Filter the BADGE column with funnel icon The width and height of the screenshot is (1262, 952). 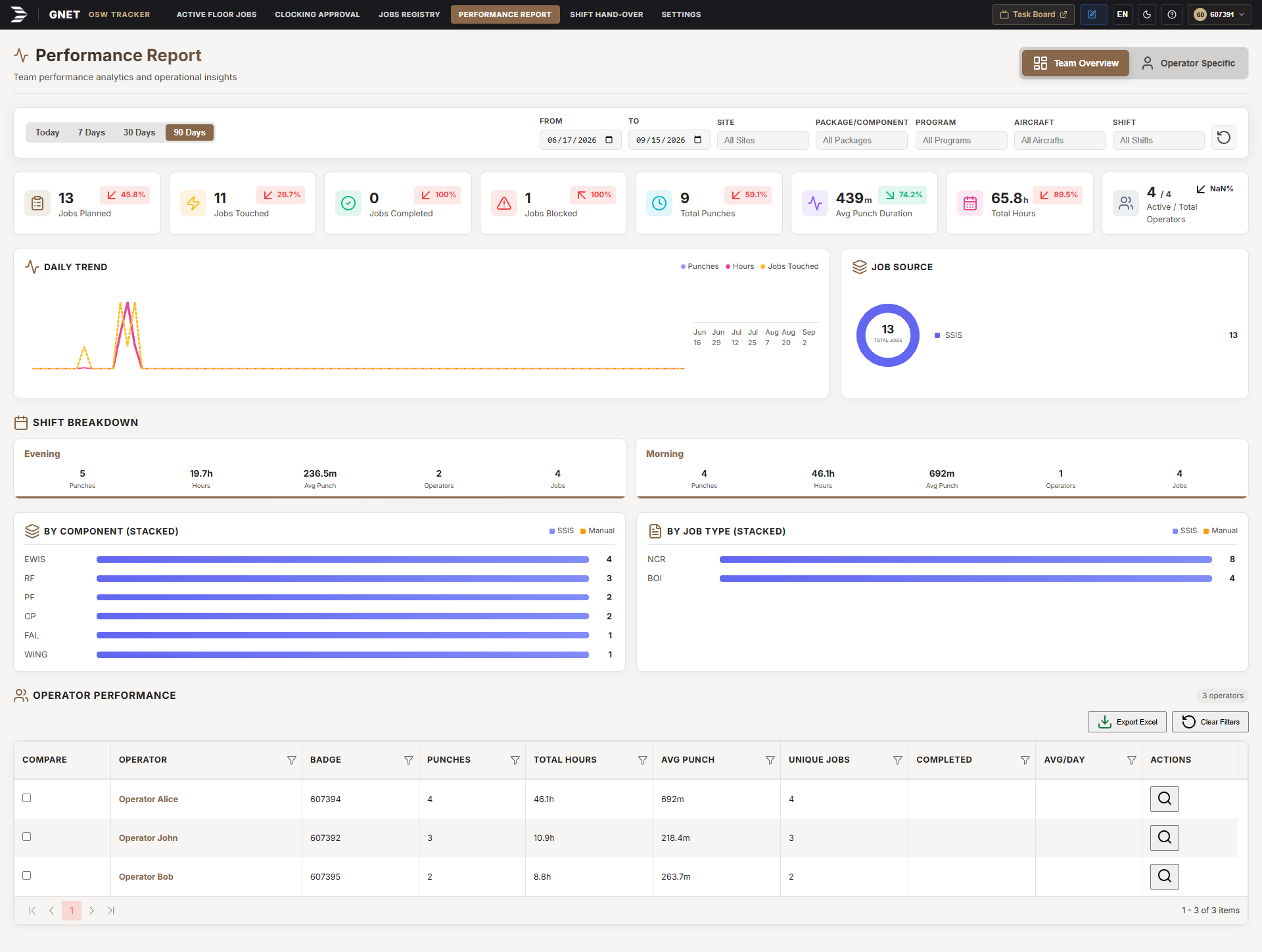pos(408,760)
